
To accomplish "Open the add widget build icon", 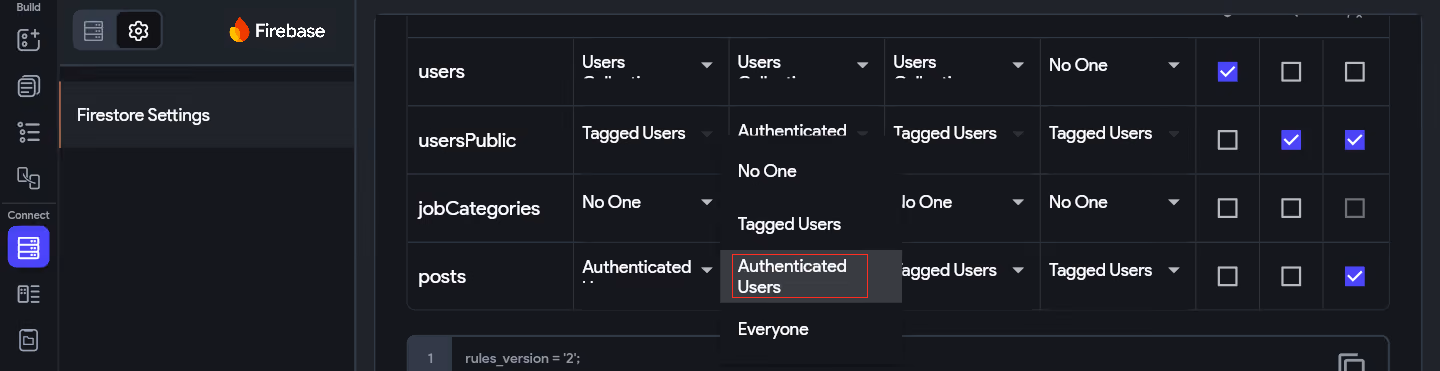I will [28, 40].
